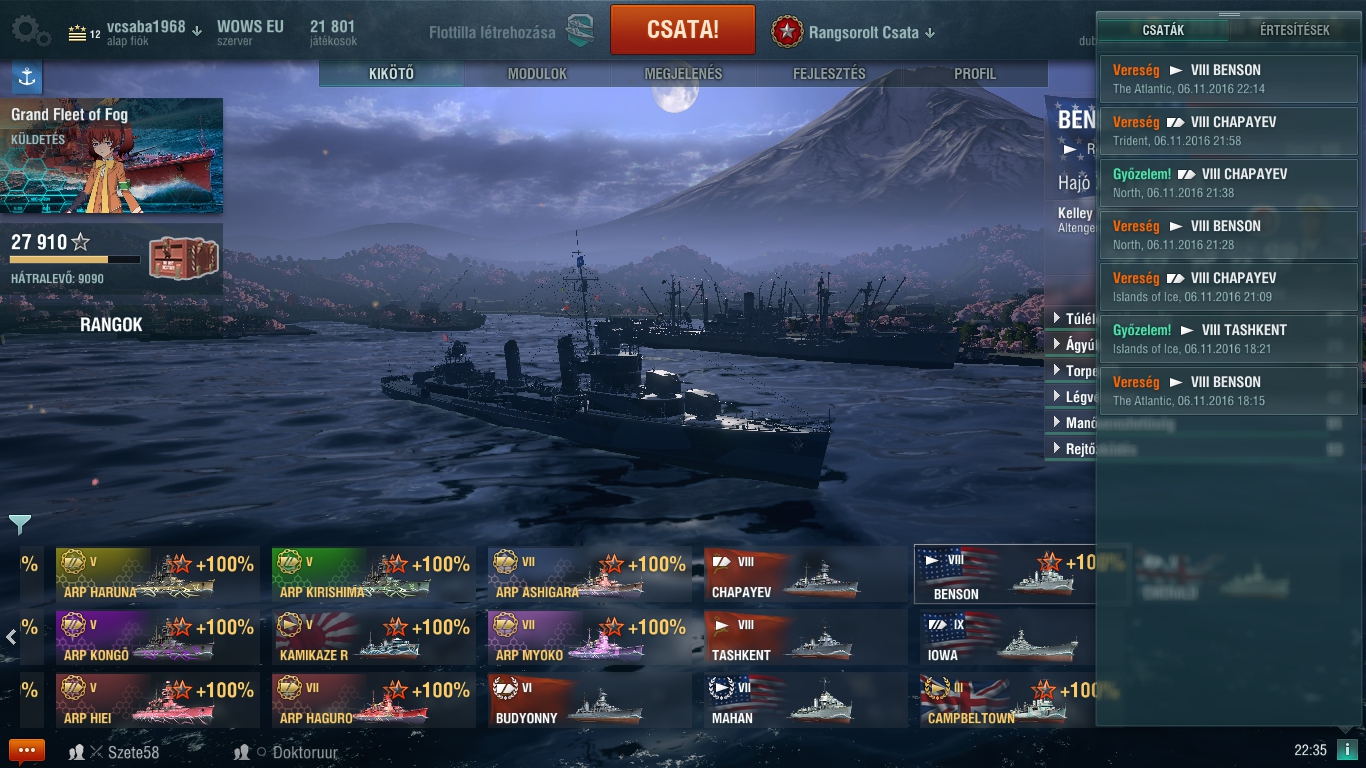This screenshot has width=1366, height=768.
Task: Expand the Rejtőzködés parameter section
Action: click(1072, 449)
